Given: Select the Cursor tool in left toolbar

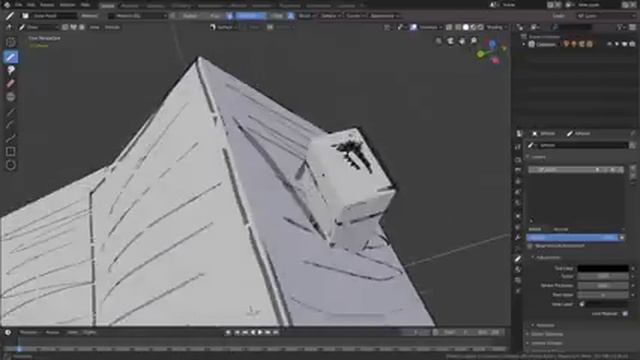Looking at the screenshot, I should 11,42.
